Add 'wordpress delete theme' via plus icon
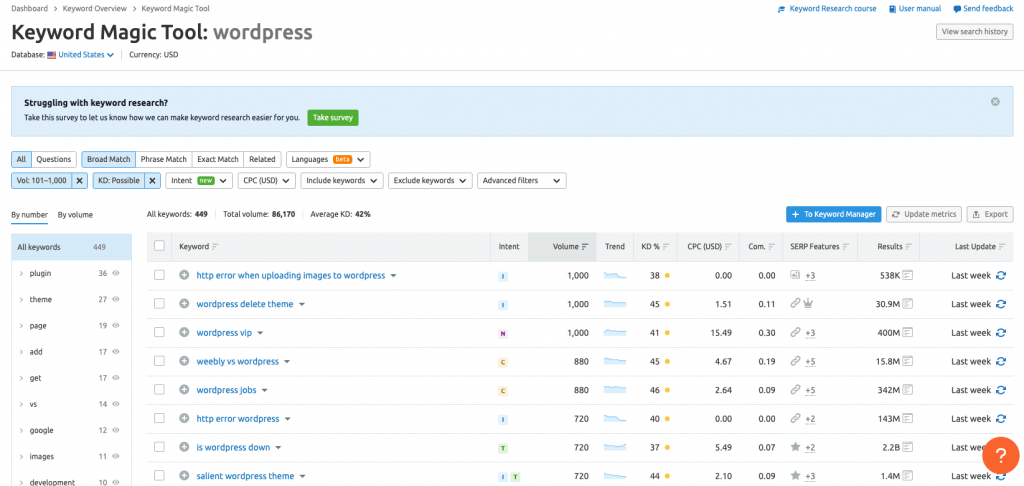Viewport: 1024px width, 486px height. pos(184,304)
